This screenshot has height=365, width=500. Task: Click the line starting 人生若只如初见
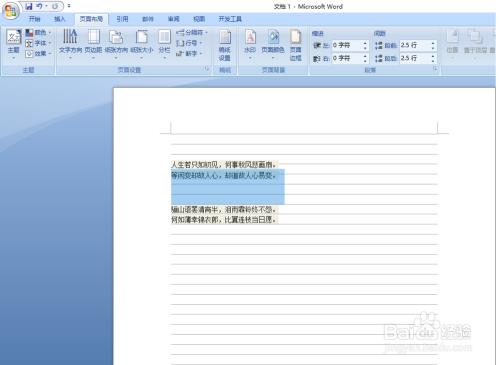pos(224,164)
